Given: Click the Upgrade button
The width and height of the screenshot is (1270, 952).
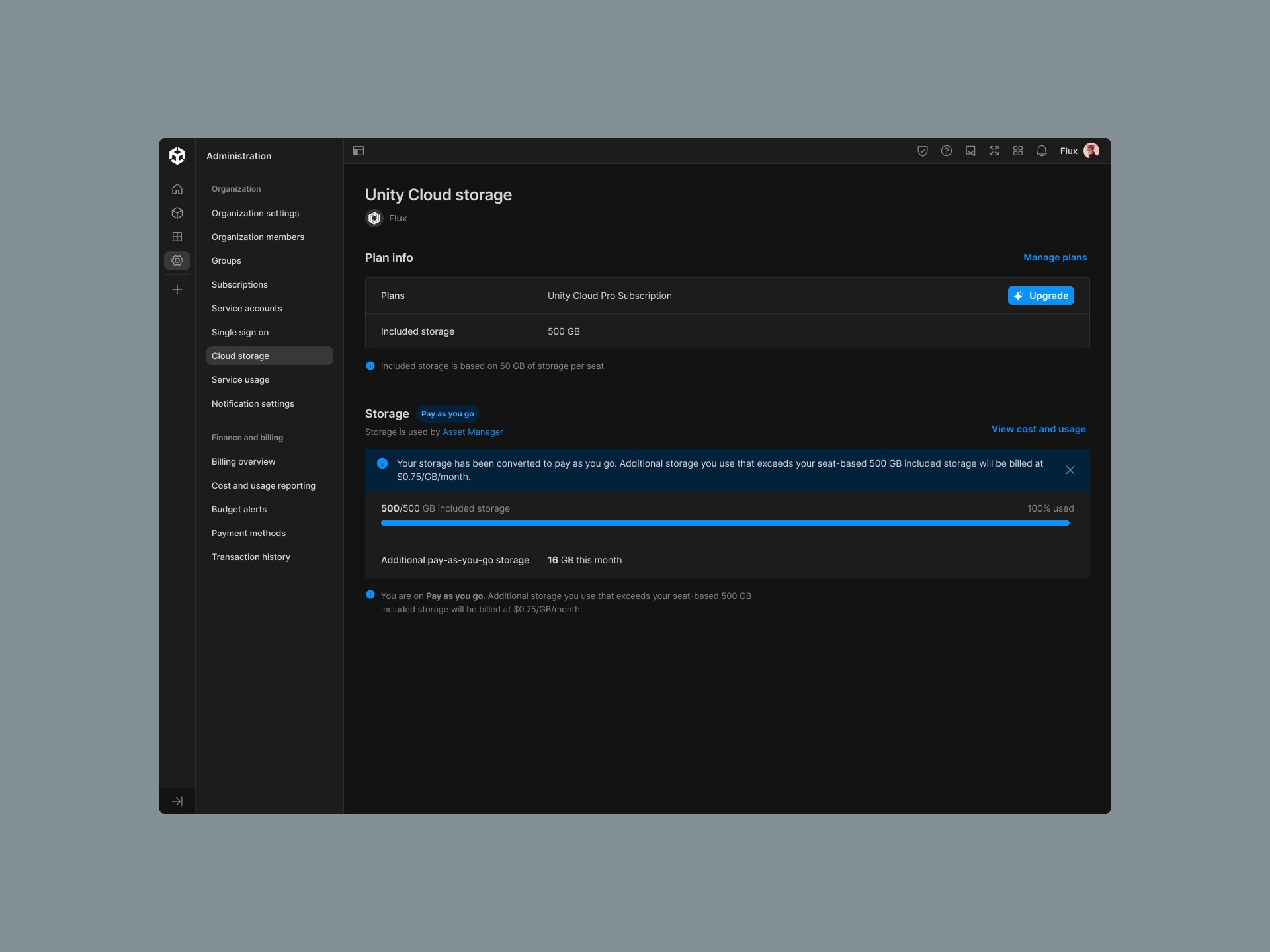Looking at the screenshot, I should (1040, 296).
